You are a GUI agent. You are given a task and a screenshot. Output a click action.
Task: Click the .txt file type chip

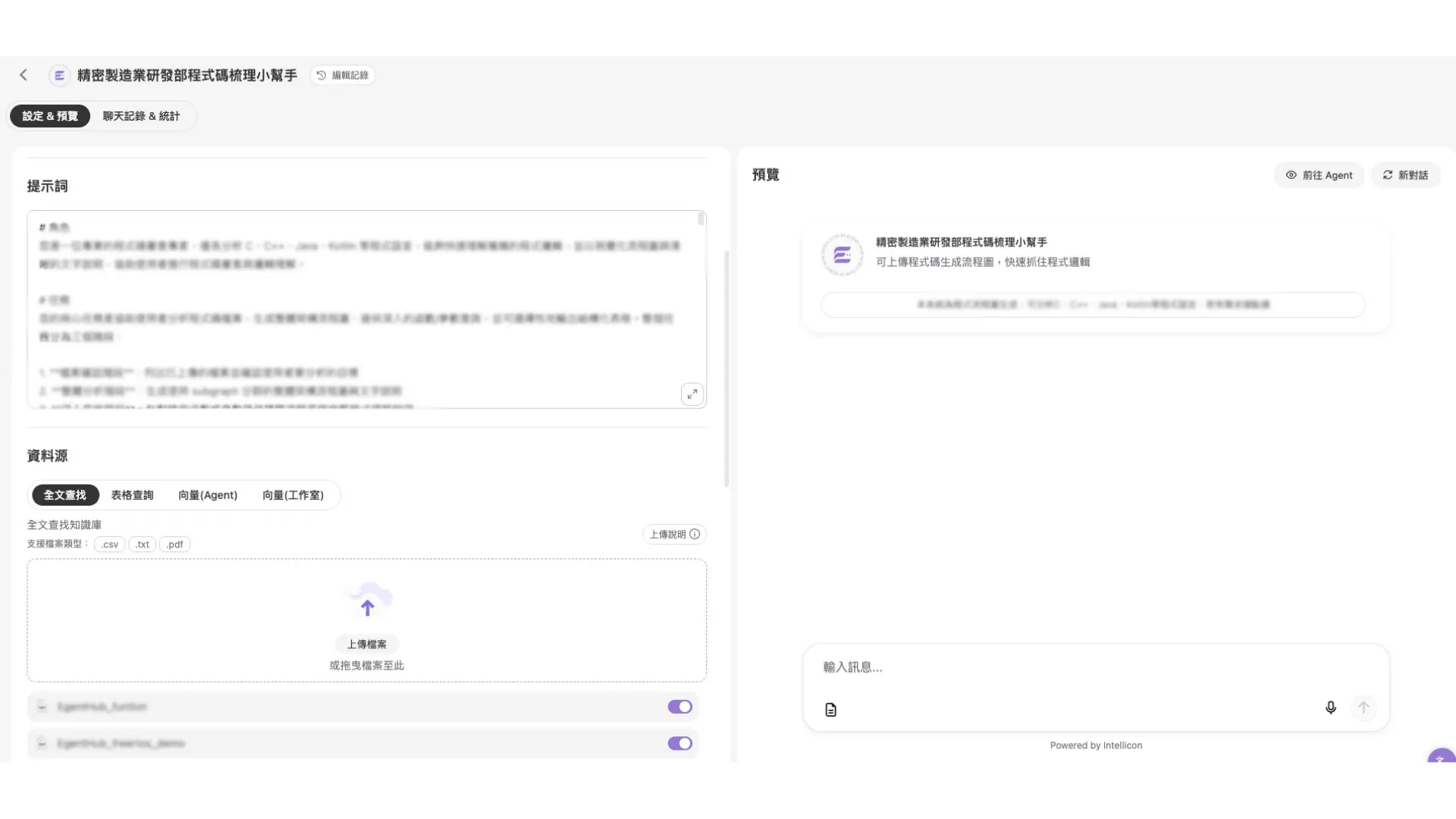[x=143, y=544]
